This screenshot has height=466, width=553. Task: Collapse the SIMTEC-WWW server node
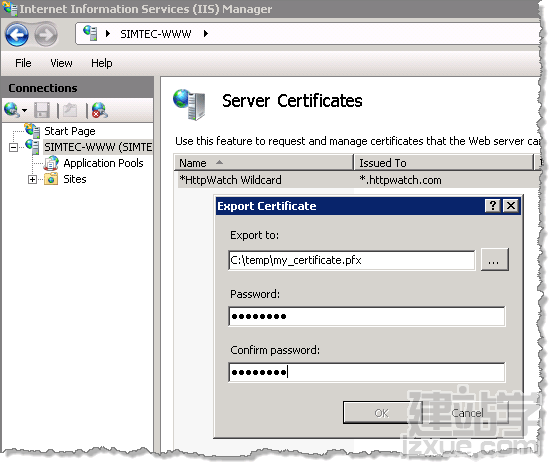pos(13,147)
